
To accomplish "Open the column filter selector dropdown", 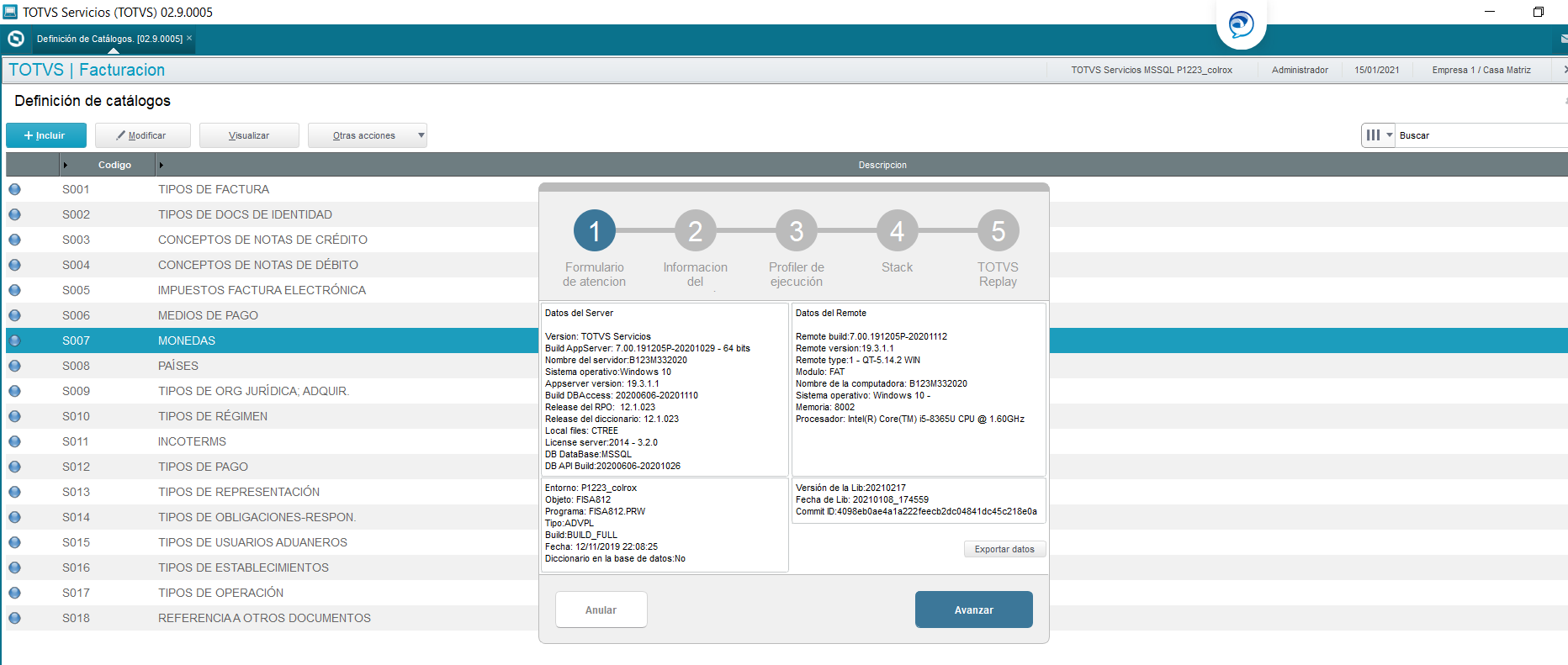I will point(1379,135).
